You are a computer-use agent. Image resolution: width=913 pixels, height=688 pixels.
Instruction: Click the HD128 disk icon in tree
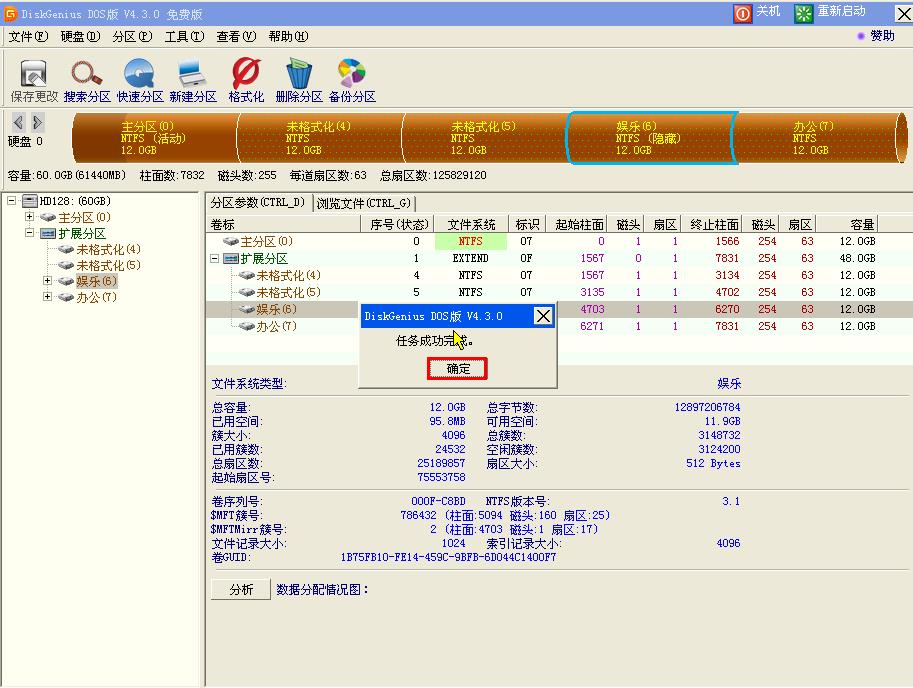point(30,201)
